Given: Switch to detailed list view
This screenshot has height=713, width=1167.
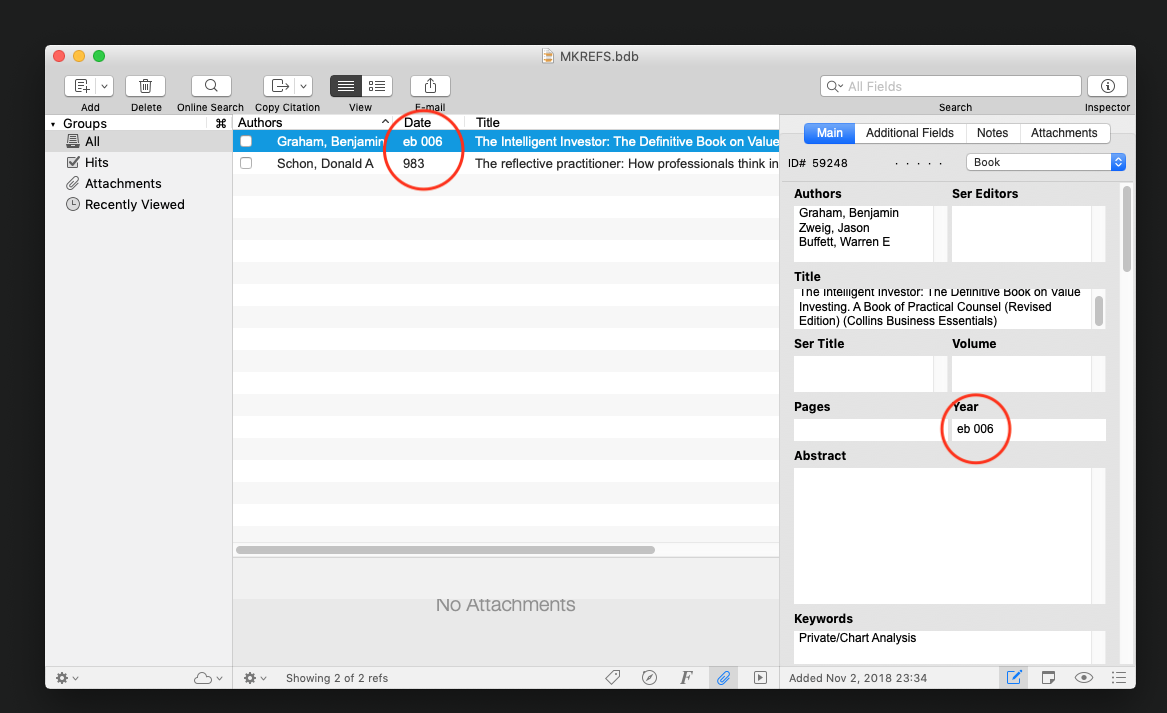Looking at the screenshot, I should tap(377, 86).
